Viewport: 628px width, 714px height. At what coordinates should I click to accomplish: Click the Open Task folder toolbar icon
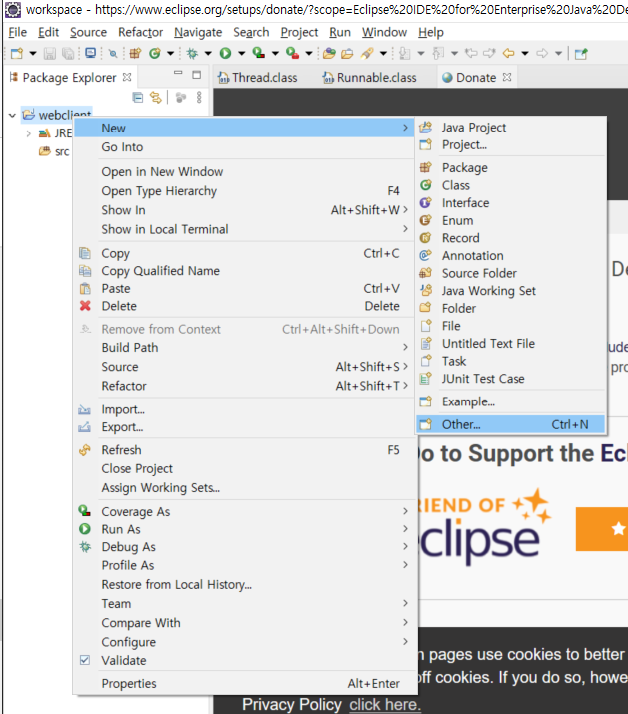click(x=347, y=54)
